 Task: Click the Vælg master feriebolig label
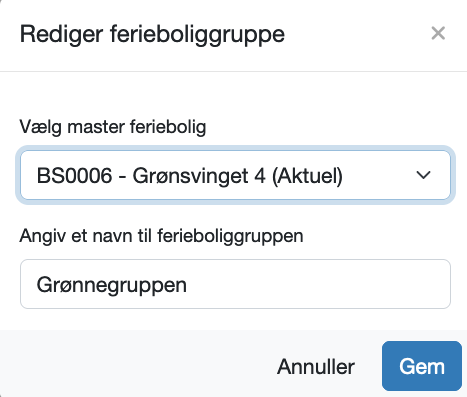(x=113, y=127)
